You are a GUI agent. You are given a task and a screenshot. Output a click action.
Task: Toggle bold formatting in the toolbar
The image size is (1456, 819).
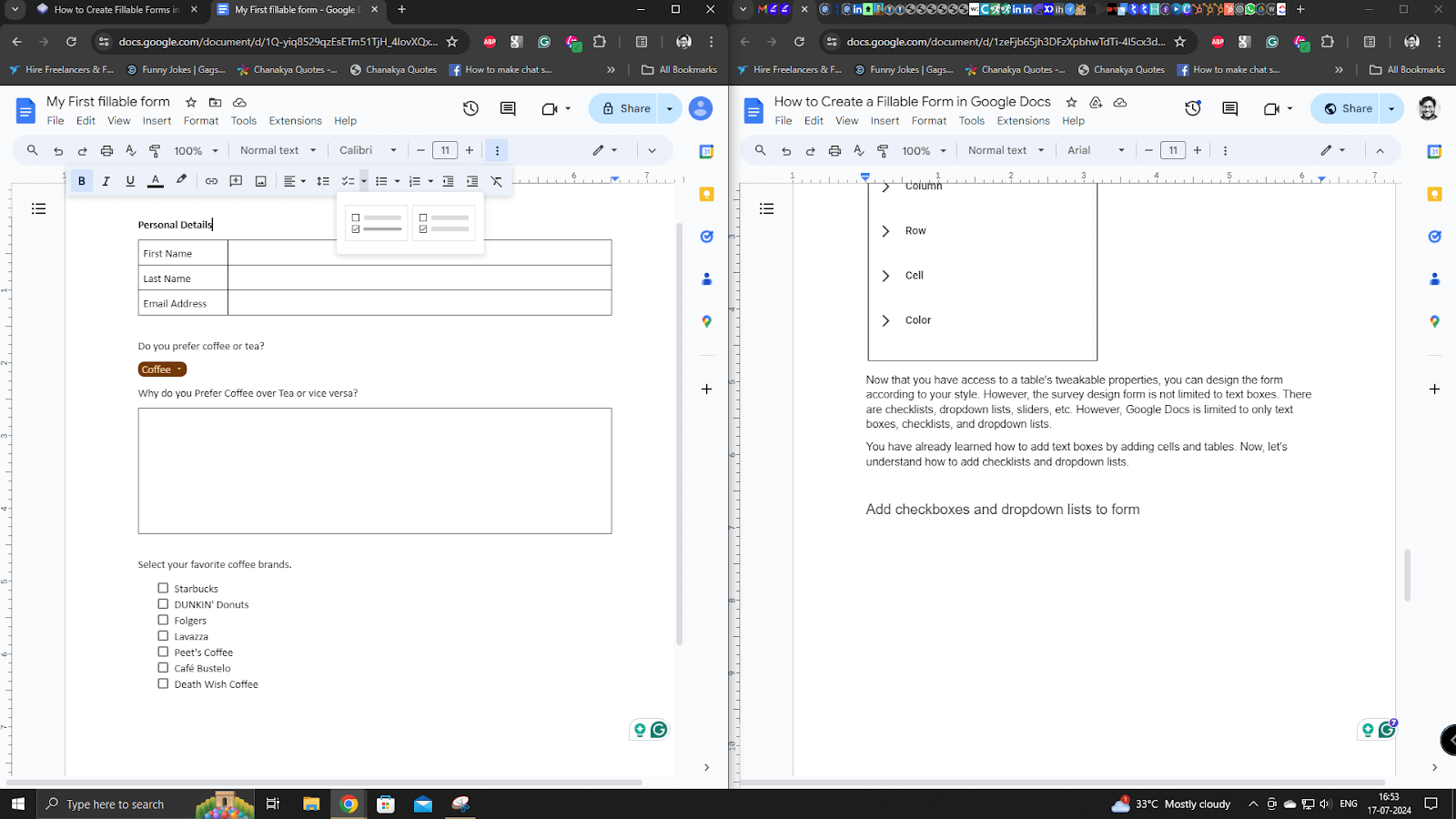(x=81, y=181)
